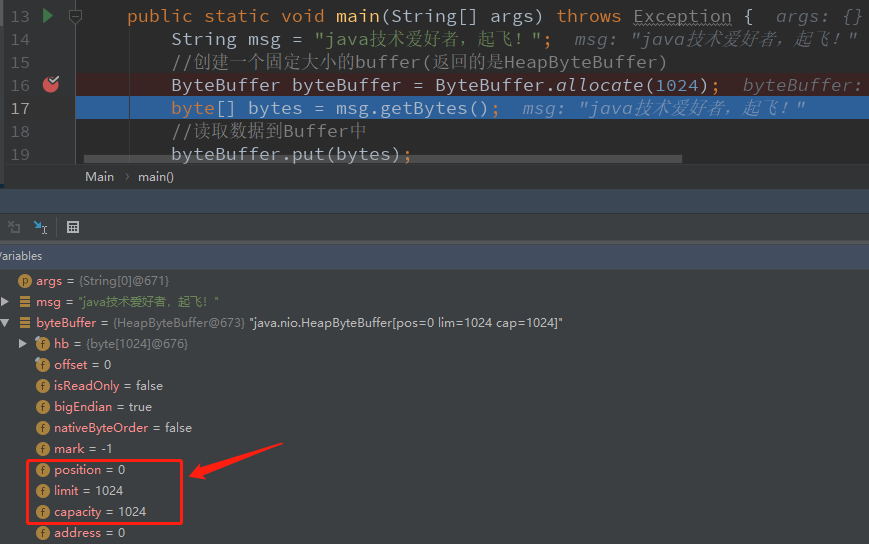Image resolution: width=869 pixels, height=544 pixels.
Task: Click the parameter icon beside args
Action: [x=24, y=281]
